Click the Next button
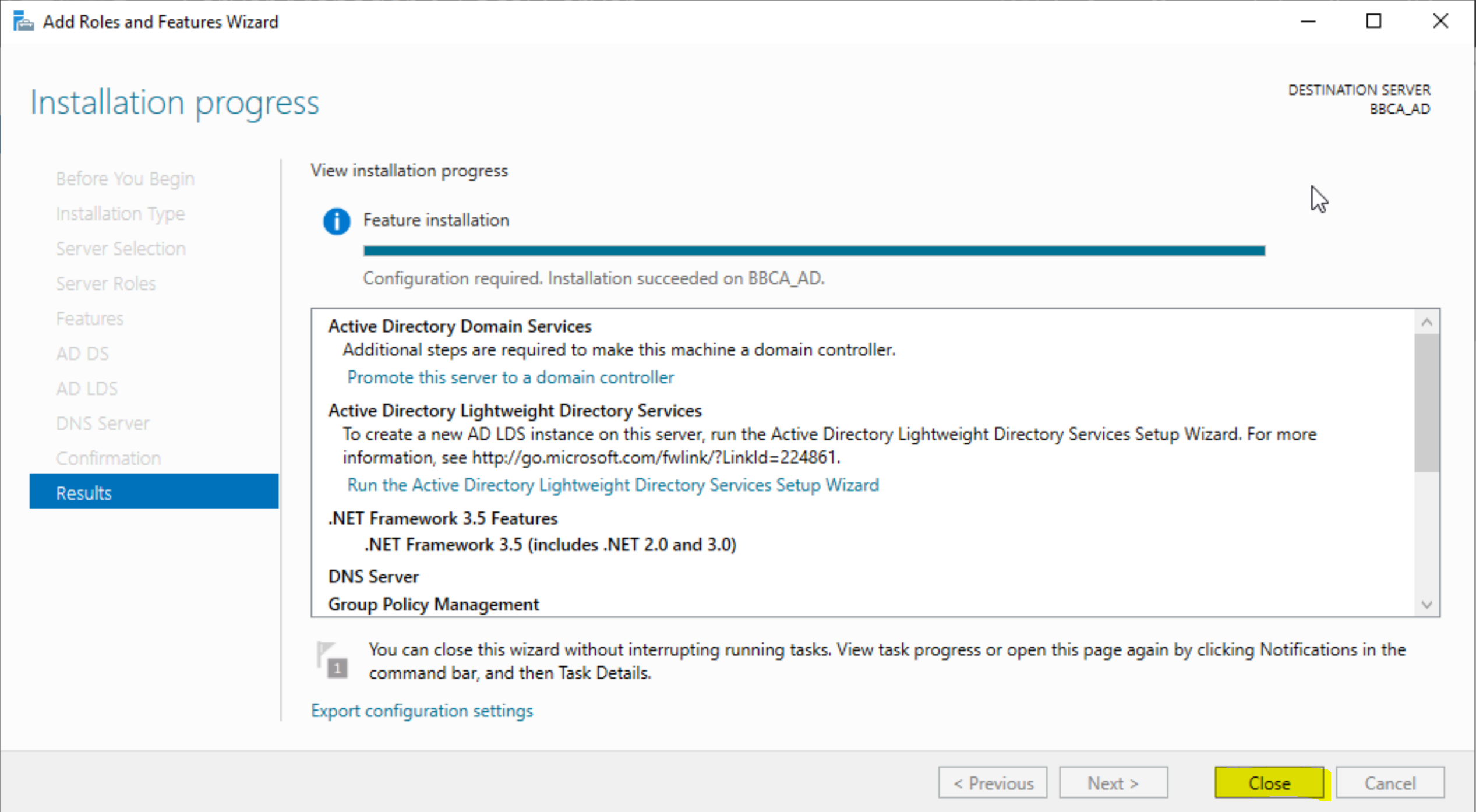 [x=1113, y=783]
